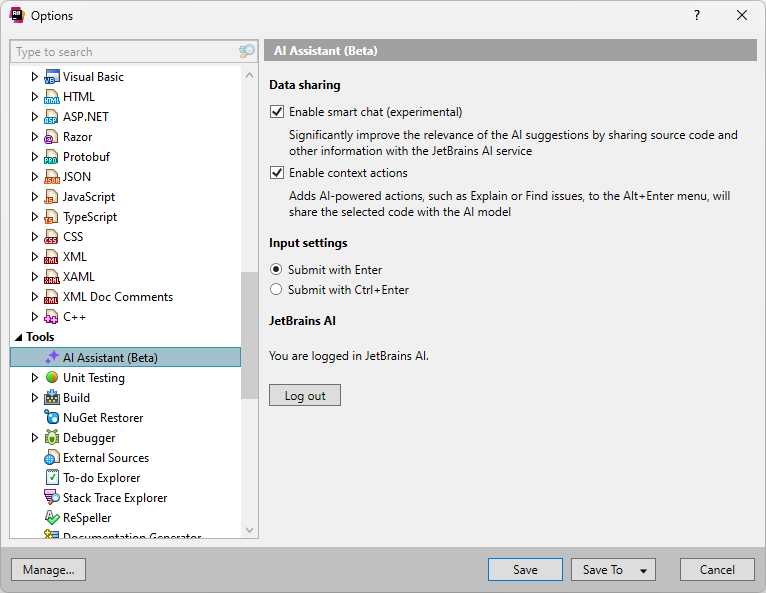Choose Submit with Ctrl+Enter option

point(276,290)
